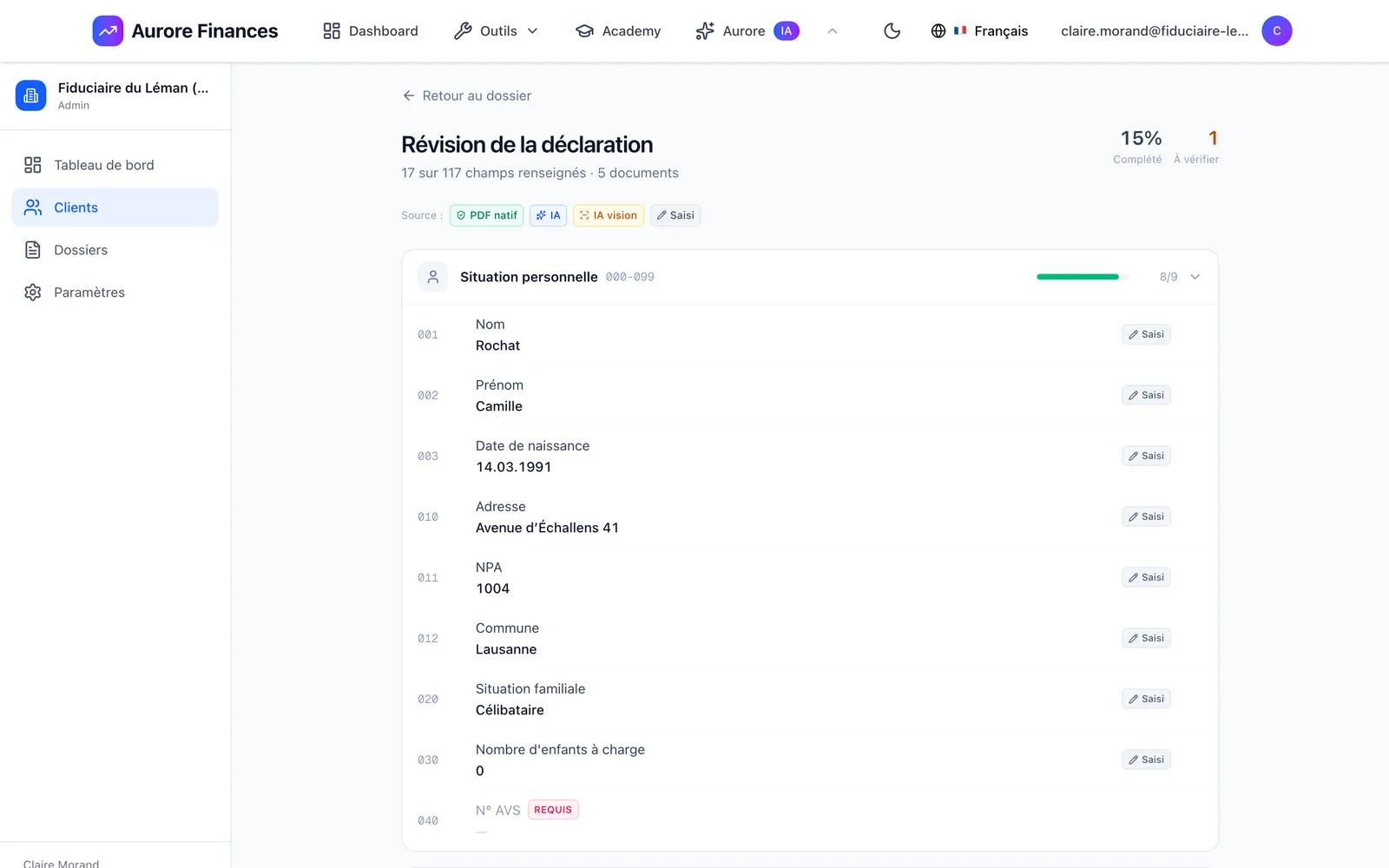This screenshot has width=1389, height=868.
Task: Open the language globe icon
Action: point(938,31)
